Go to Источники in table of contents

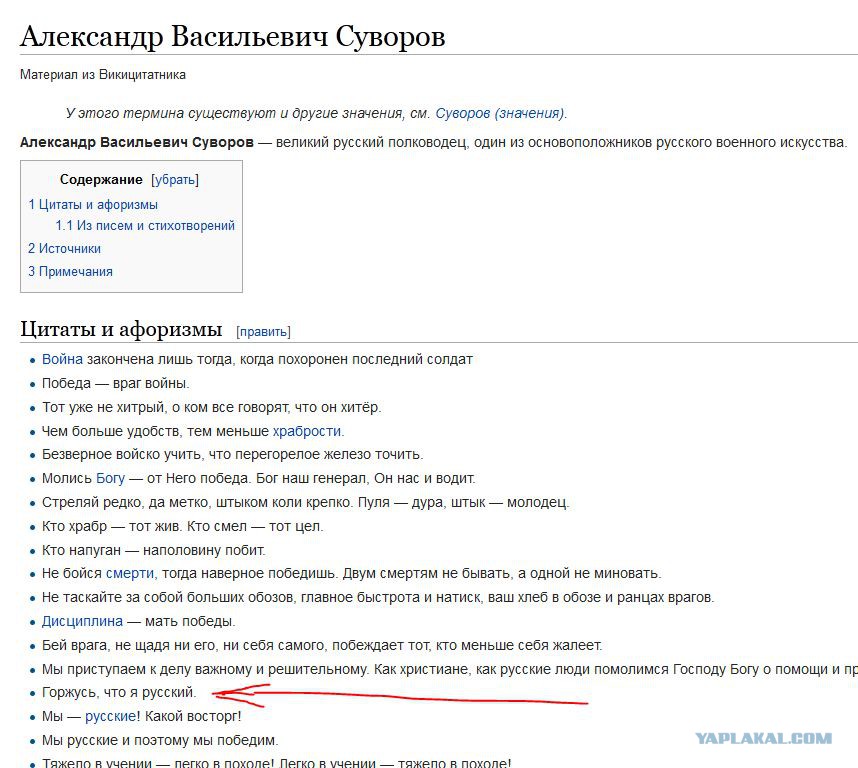tap(65, 248)
